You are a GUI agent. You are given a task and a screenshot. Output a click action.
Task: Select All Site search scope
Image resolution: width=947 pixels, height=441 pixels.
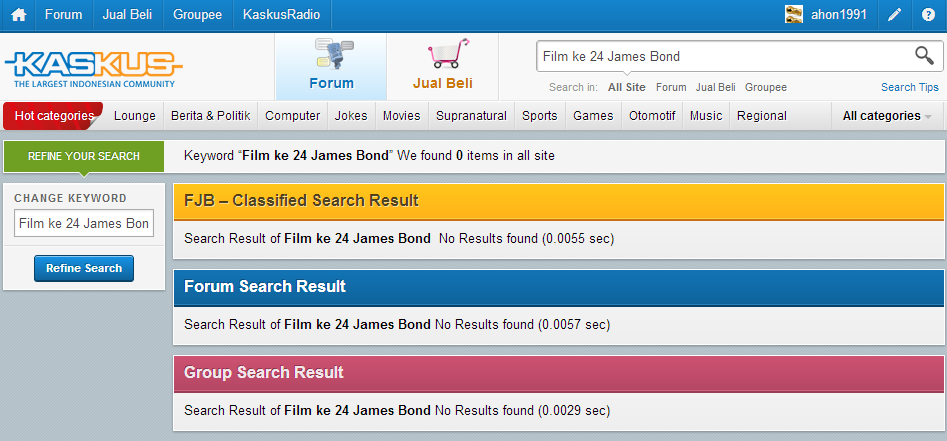pos(627,88)
